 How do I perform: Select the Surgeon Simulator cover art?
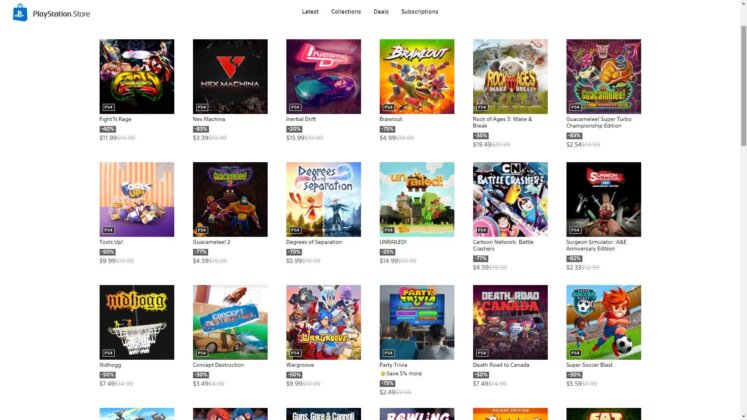[604, 199]
